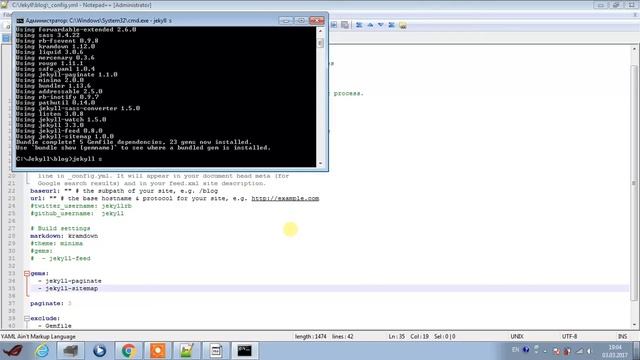Click the yellow icon at the end of the Notepad++ toolbar
Screen dimensions: 640x360
point(402,25)
